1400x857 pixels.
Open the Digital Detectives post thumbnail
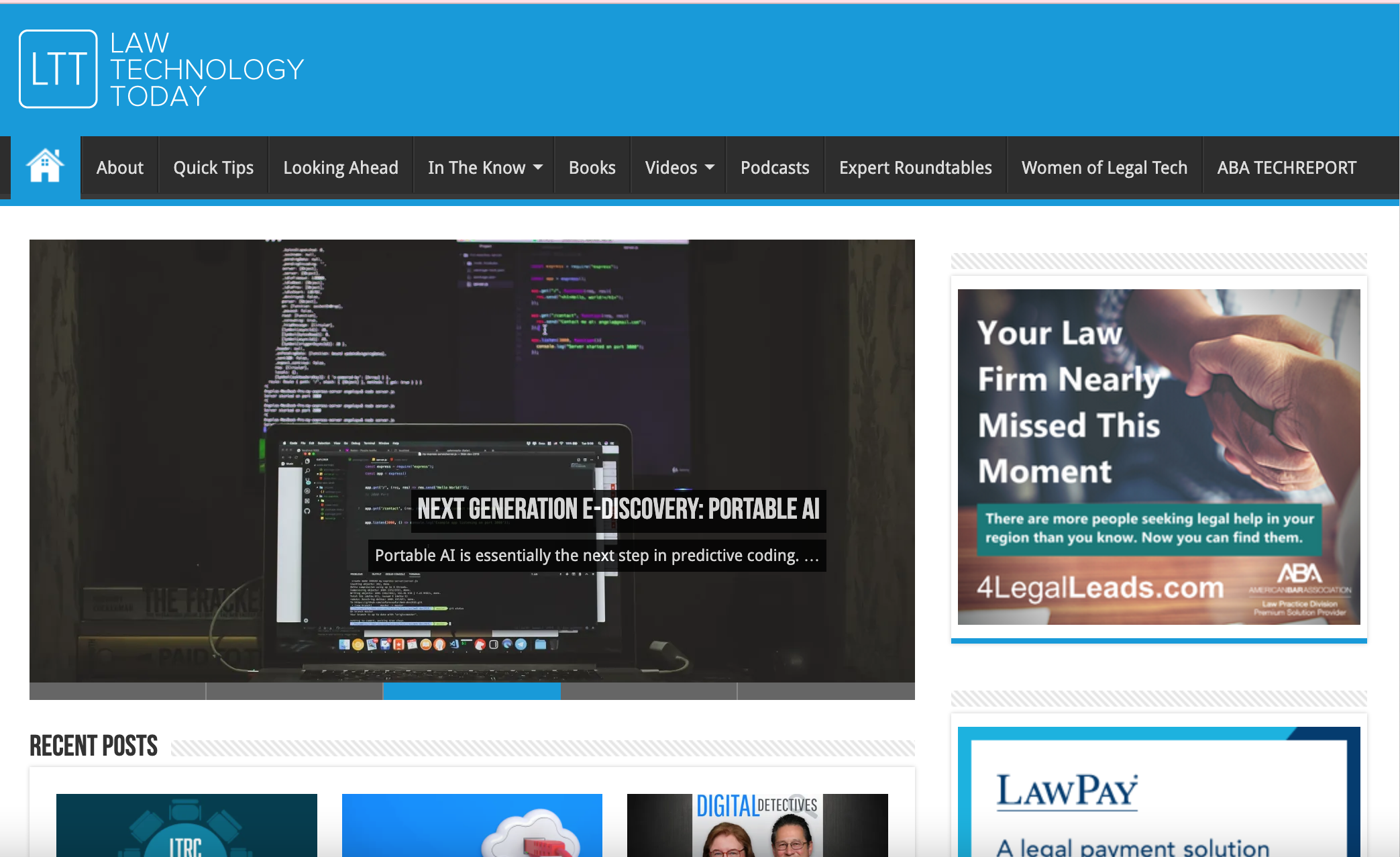[757, 825]
